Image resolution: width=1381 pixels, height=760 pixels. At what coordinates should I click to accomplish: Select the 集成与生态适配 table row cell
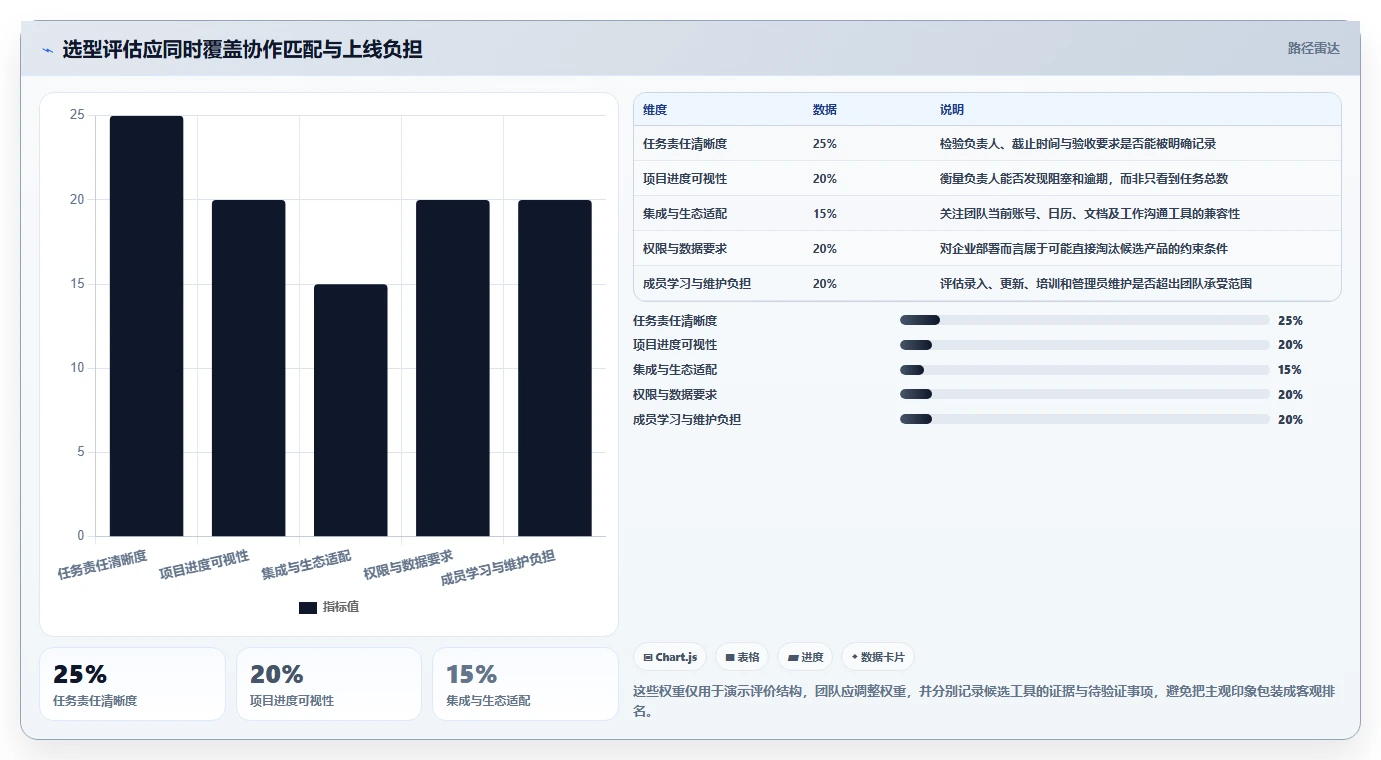tap(685, 214)
